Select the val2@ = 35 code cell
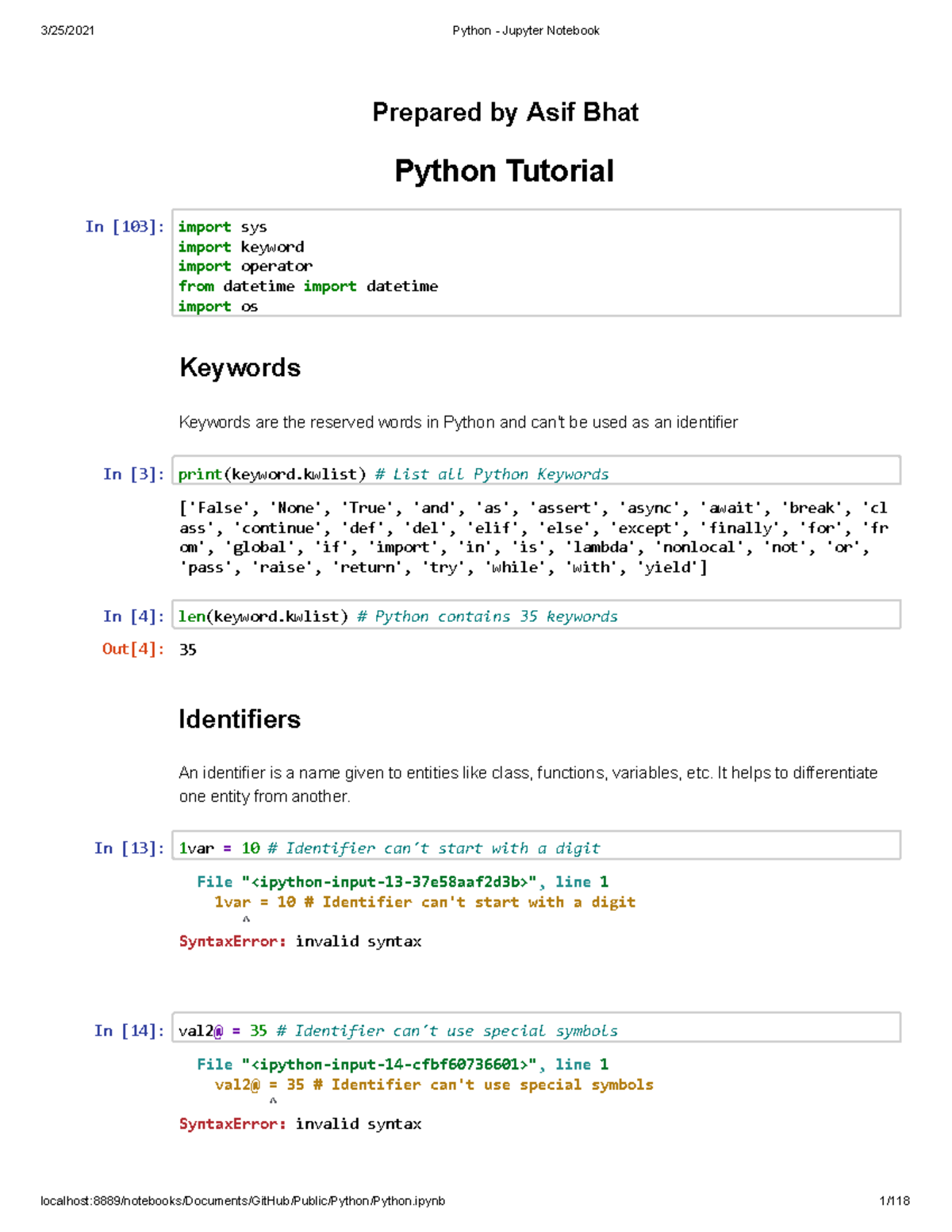The height and width of the screenshot is (1232, 952). pyautogui.click(x=397, y=1031)
